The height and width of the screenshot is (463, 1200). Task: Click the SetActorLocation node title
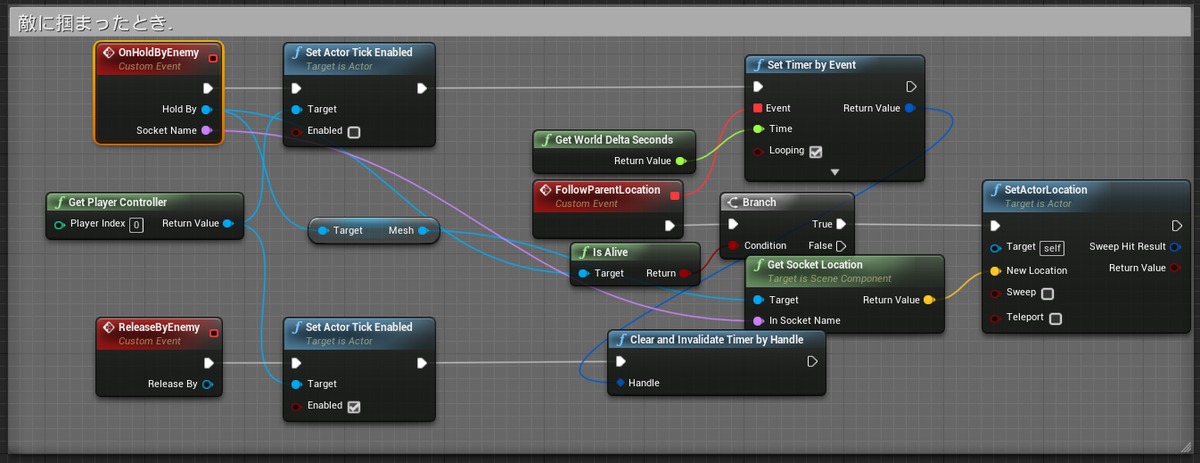coord(1047,189)
